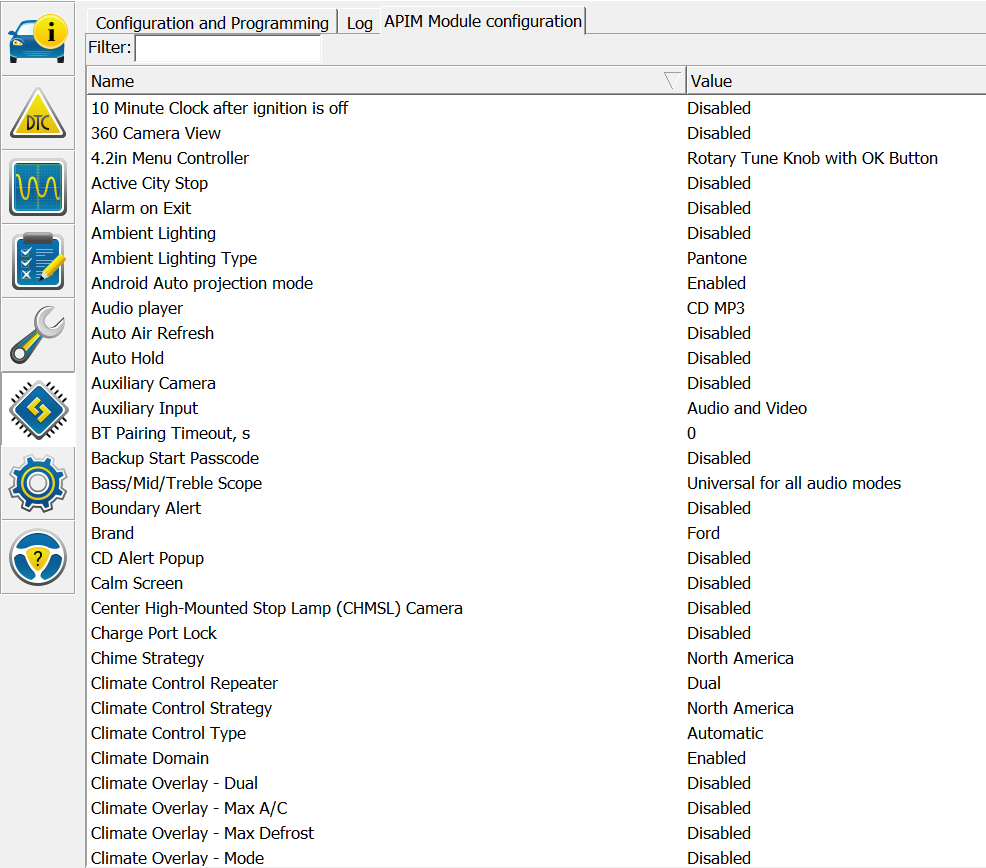Click the Filter text field

pos(228,48)
